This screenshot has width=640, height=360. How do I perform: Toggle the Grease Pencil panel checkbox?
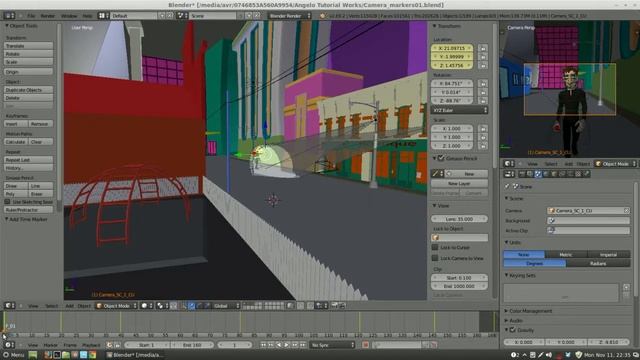[x=441, y=158]
